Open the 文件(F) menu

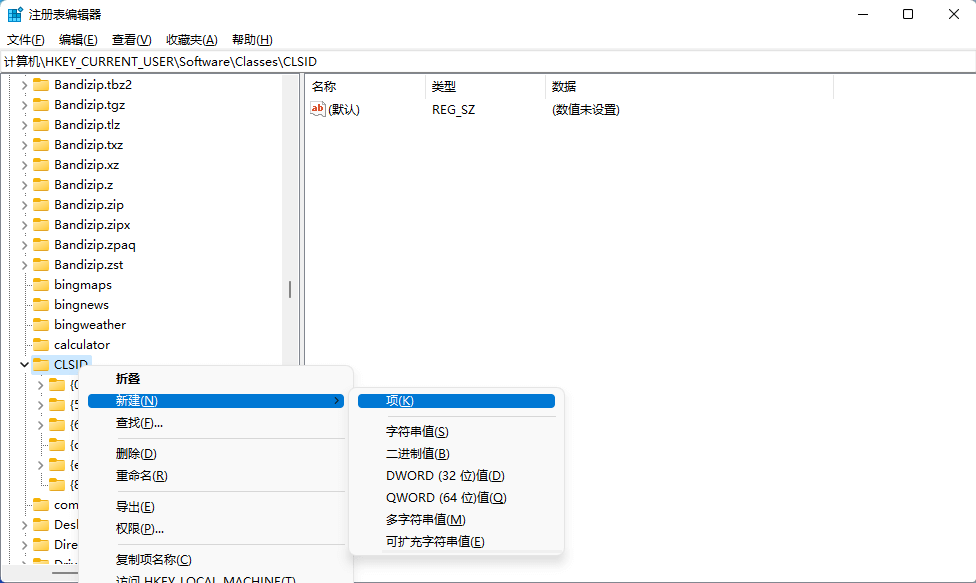[x=26, y=40]
